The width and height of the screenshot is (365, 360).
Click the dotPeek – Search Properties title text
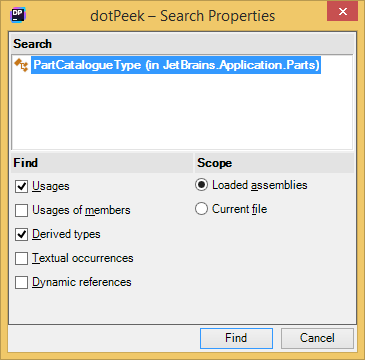point(183,16)
